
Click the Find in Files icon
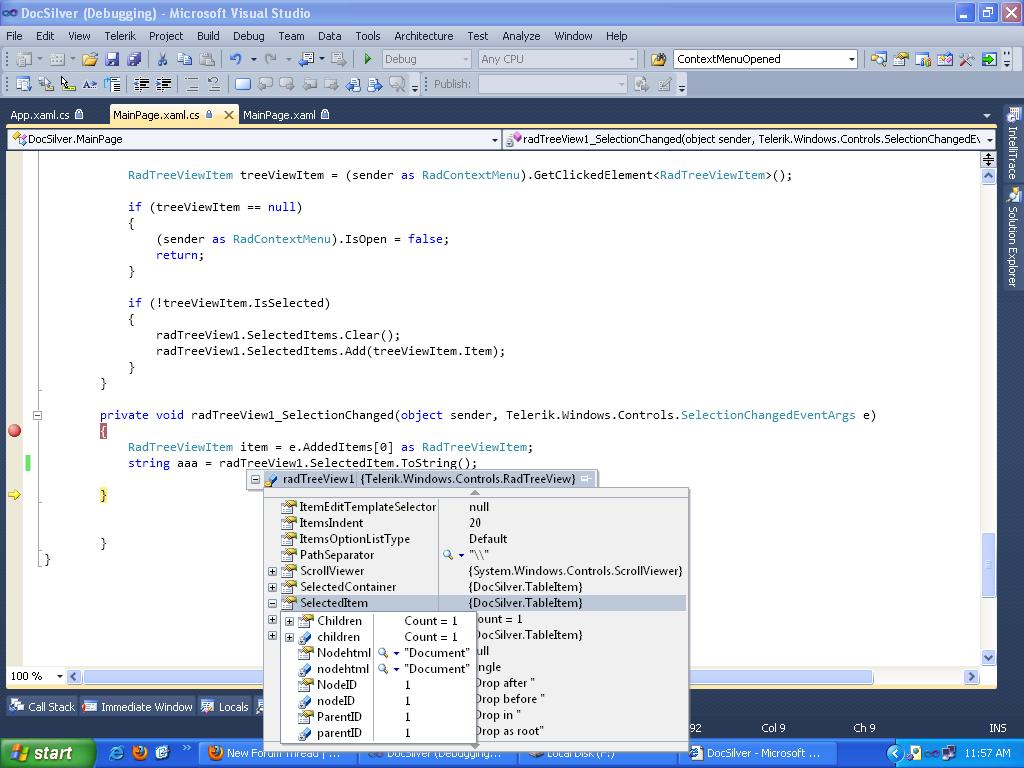[658, 59]
